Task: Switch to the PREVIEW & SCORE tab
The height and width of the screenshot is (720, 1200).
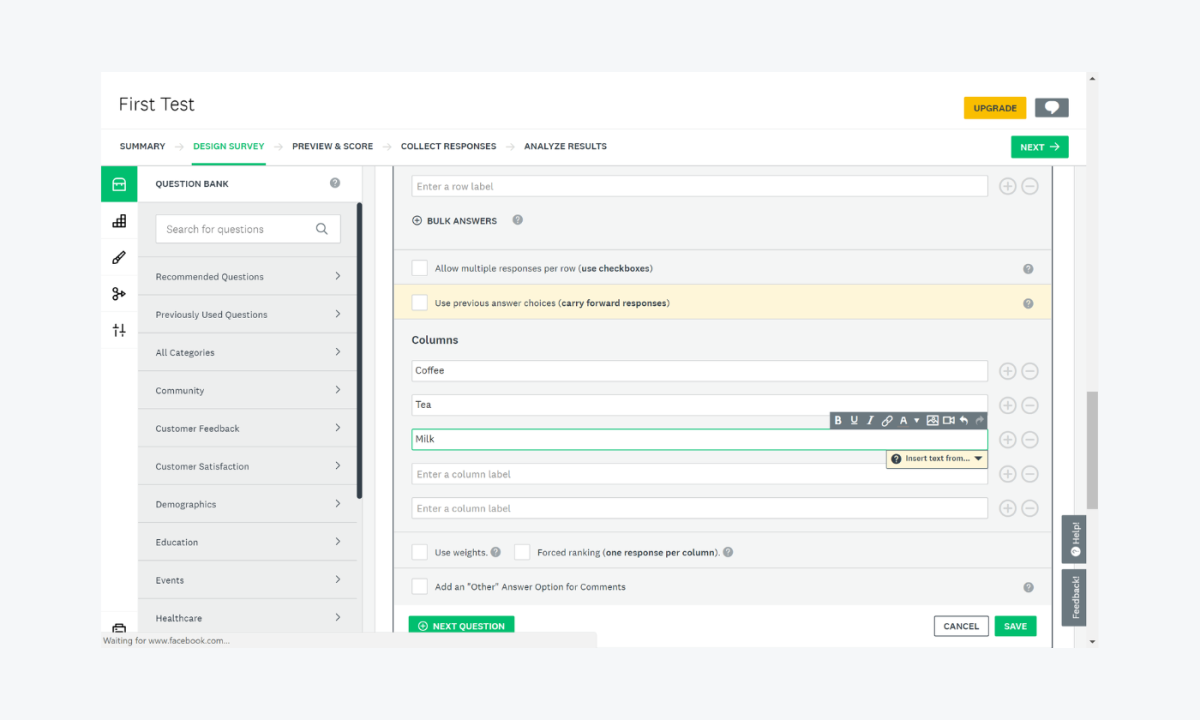Action: click(332, 146)
